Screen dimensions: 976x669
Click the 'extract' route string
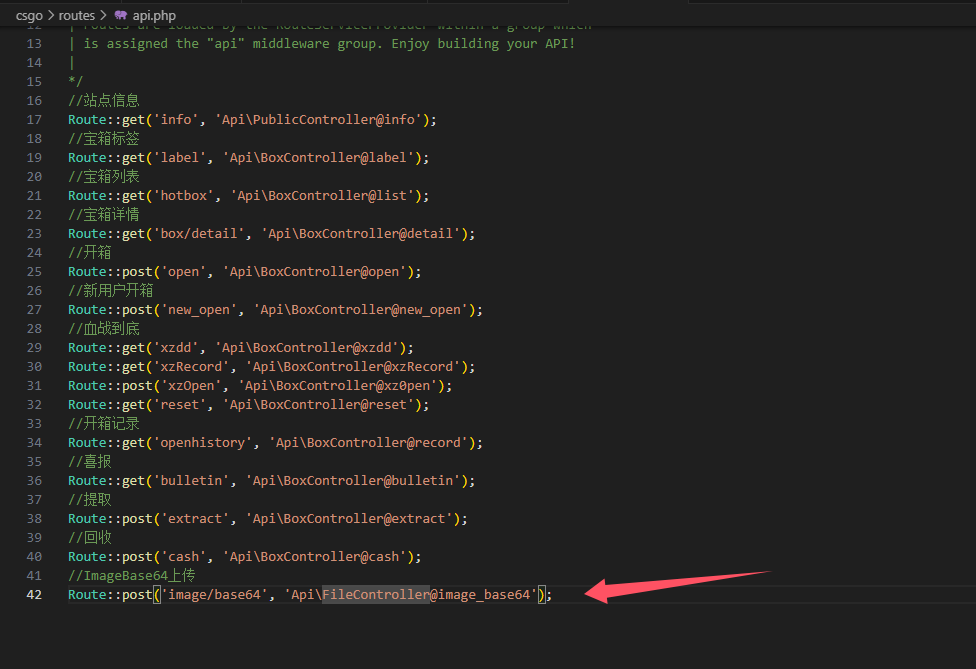(x=195, y=519)
